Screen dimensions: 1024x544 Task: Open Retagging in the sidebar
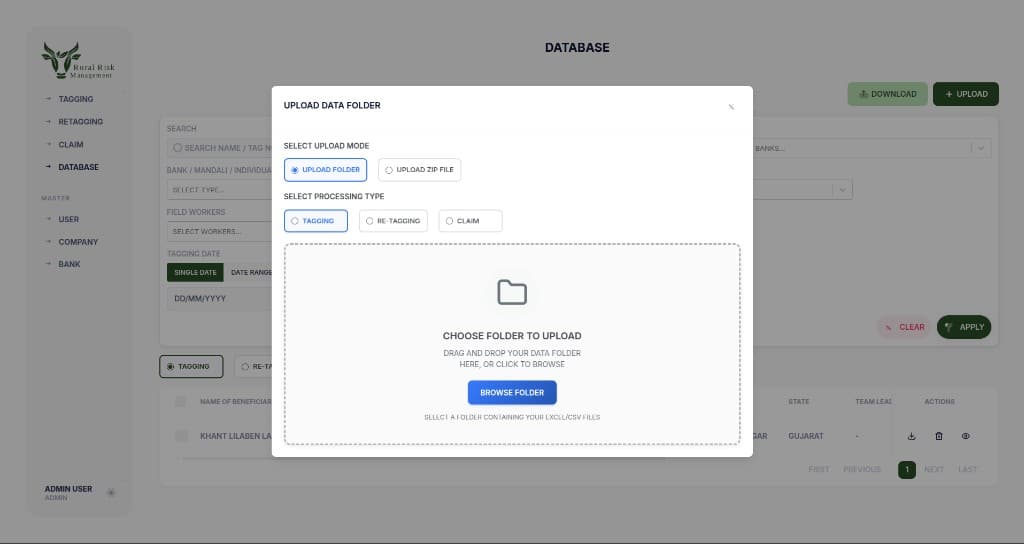[x=80, y=121]
